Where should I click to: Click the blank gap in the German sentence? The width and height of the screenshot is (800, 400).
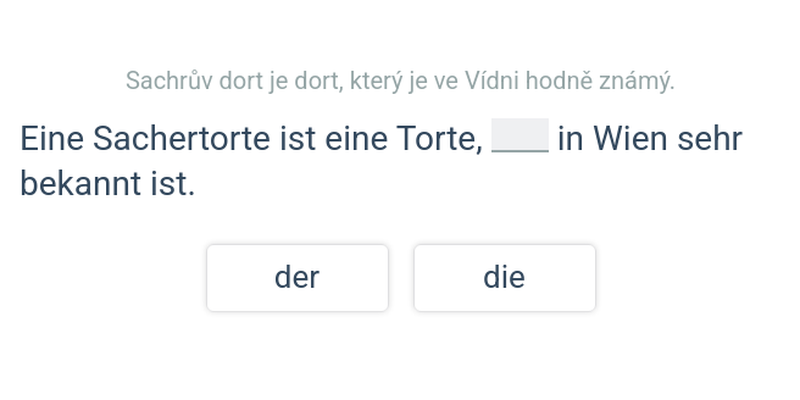(520, 136)
